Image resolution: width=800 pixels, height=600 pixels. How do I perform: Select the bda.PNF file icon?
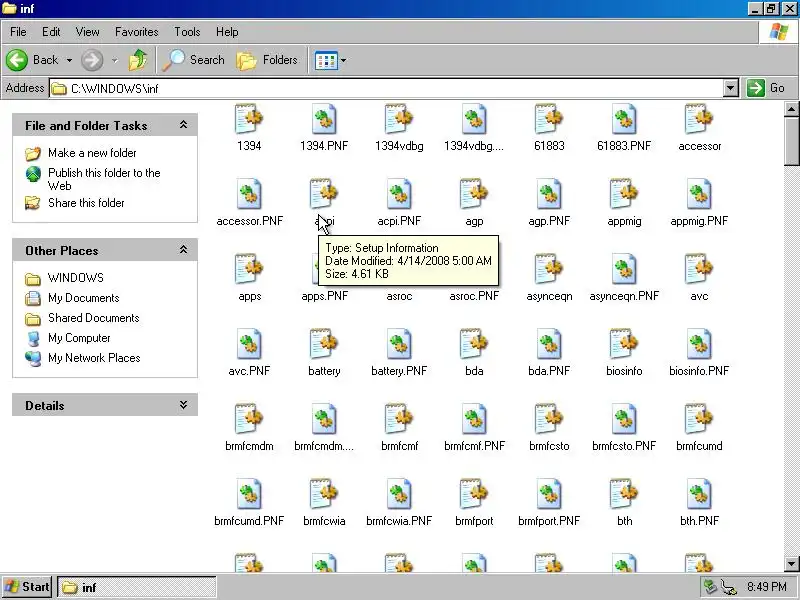pyautogui.click(x=549, y=344)
